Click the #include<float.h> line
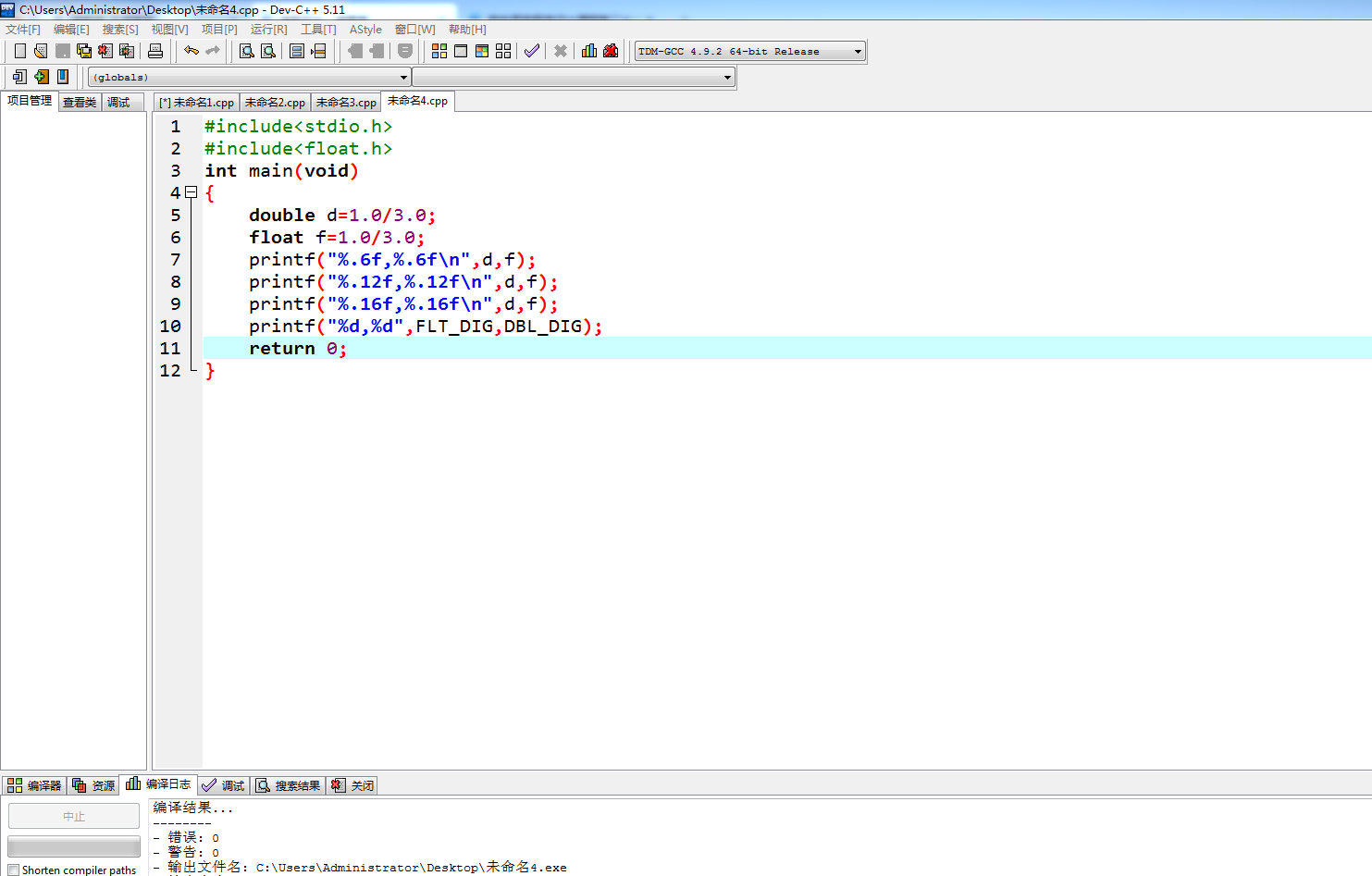Image resolution: width=1372 pixels, height=876 pixels. pos(298,148)
